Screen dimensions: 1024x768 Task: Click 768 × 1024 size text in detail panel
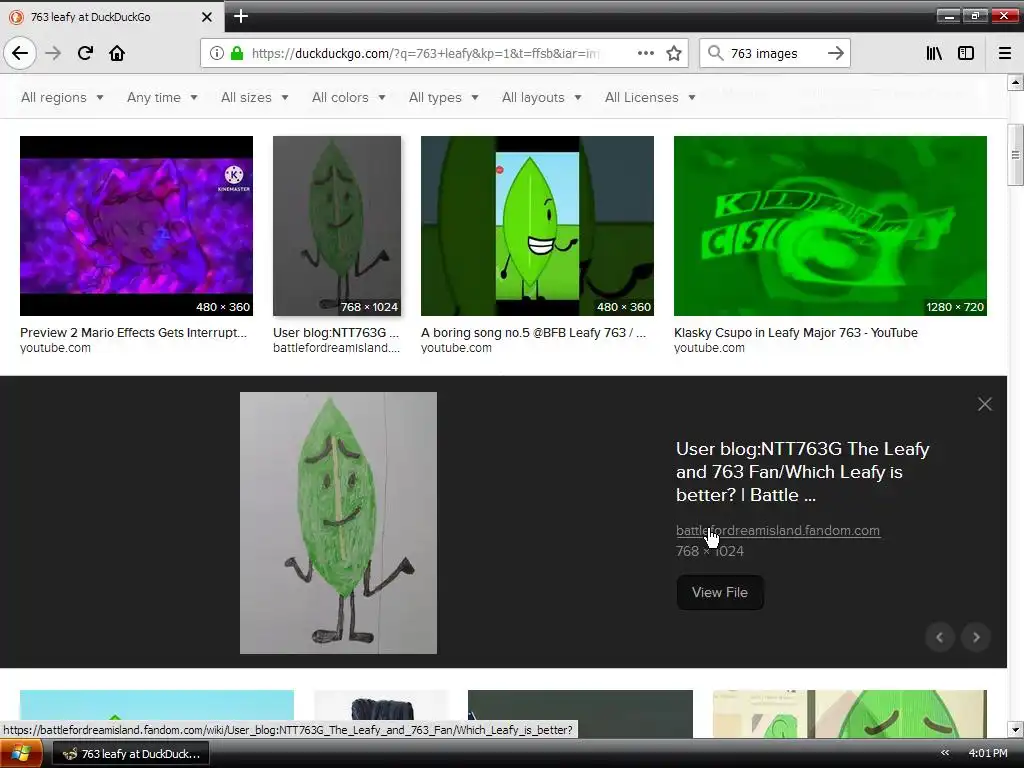709,551
